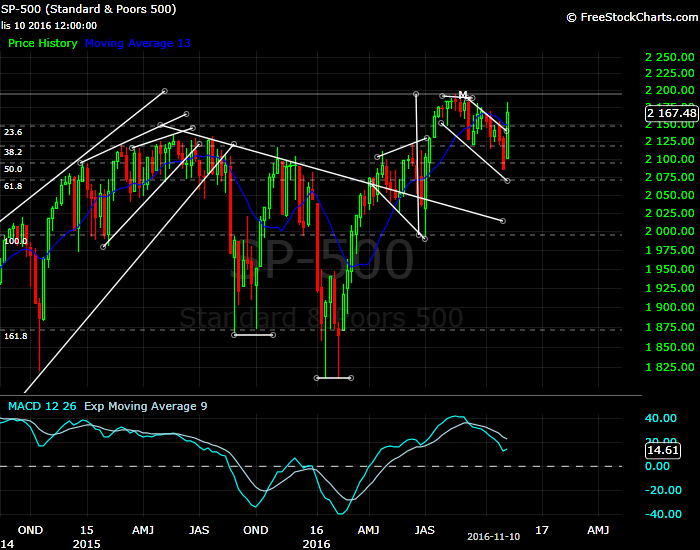Click the 0.00 MACD scale label
The image size is (700, 550).
coord(658,467)
